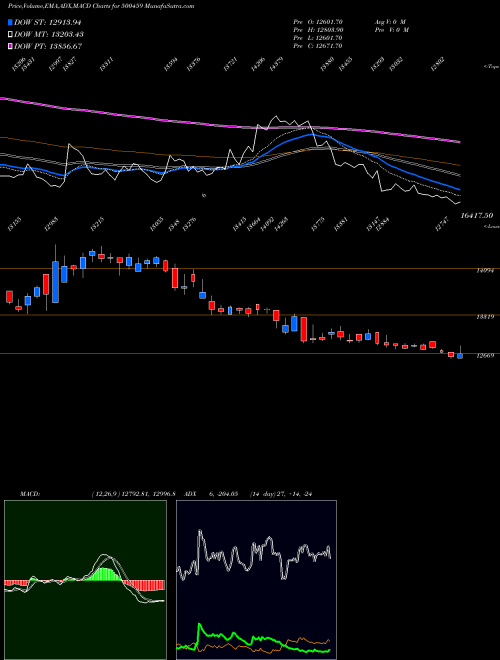Click the MACD: heading label
The height and width of the screenshot is (660, 500).
30,494
